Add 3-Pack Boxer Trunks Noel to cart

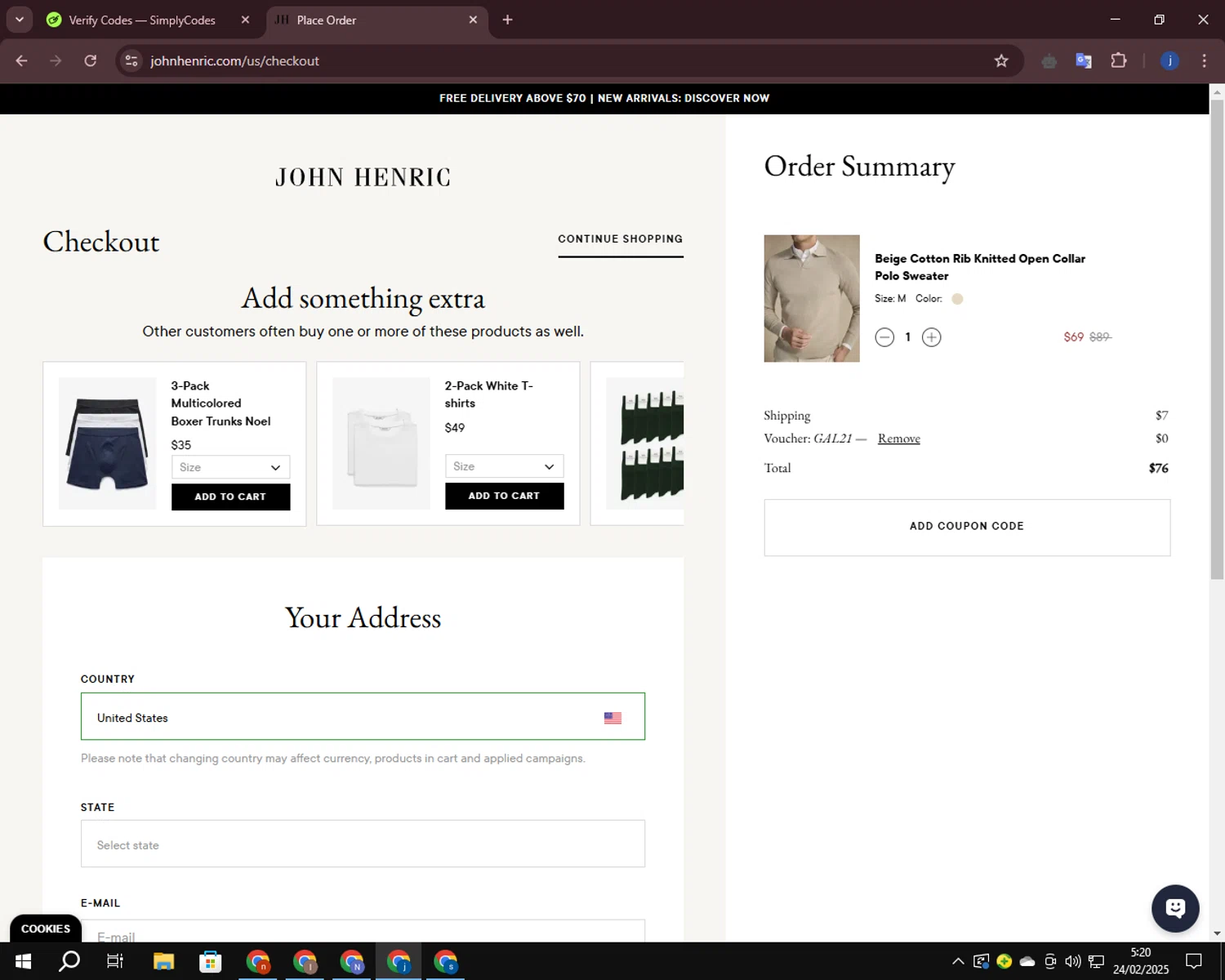(230, 497)
